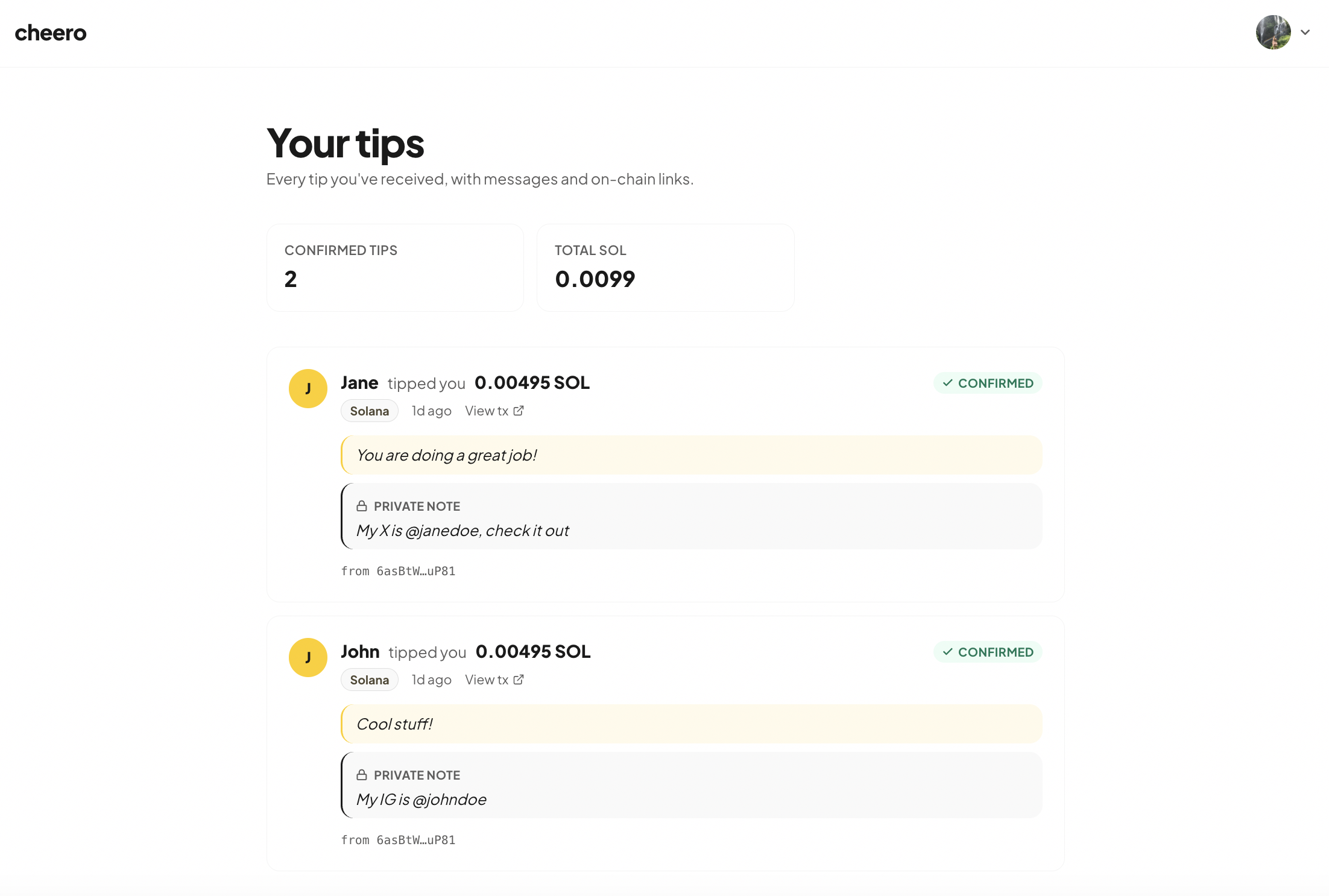Click lock icon on John's private note
Image resolution: width=1329 pixels, height=896 pixels.
click(x=362, y=775)
